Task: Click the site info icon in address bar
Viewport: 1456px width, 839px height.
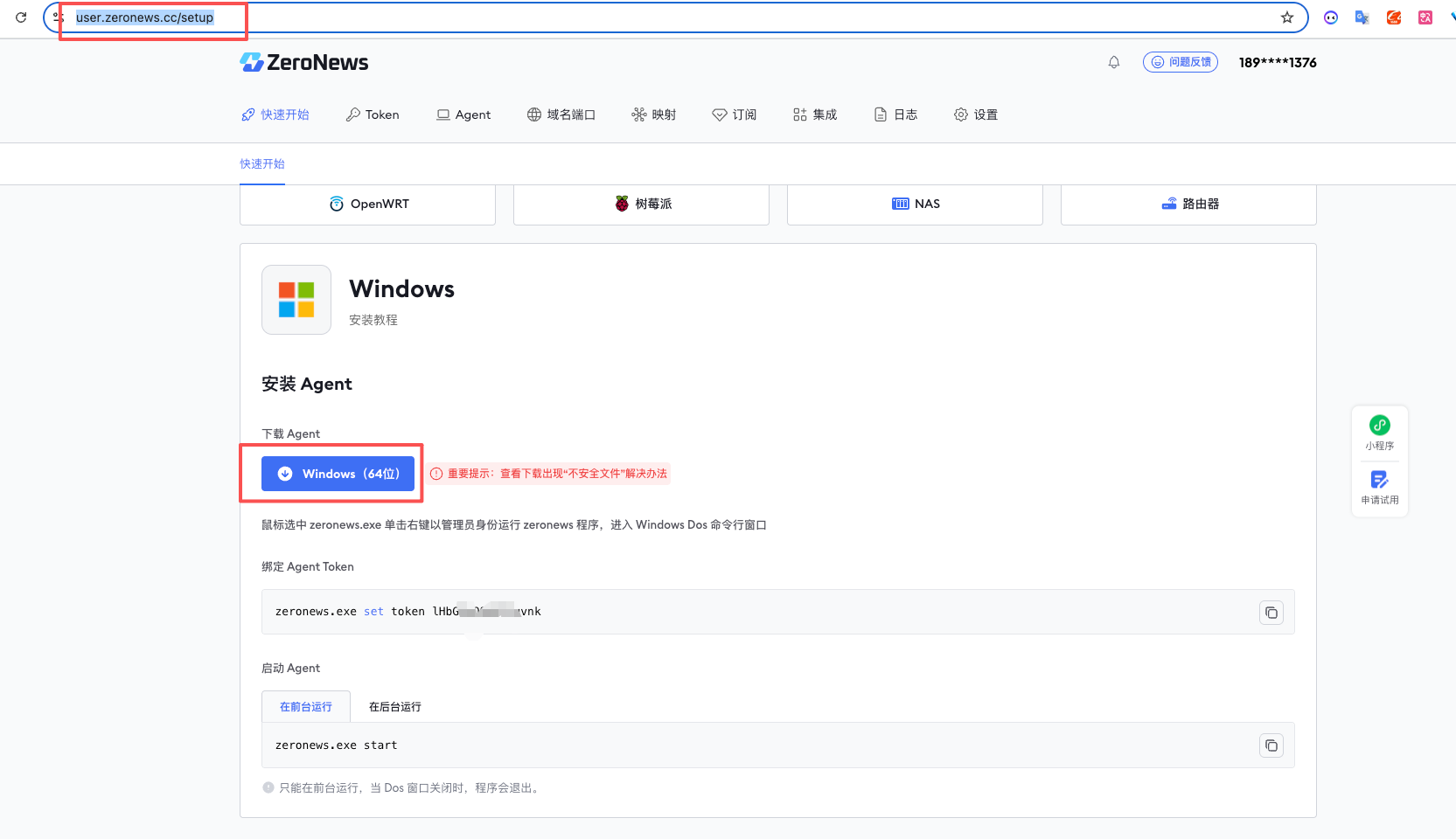Action: (x=59, y=17)
